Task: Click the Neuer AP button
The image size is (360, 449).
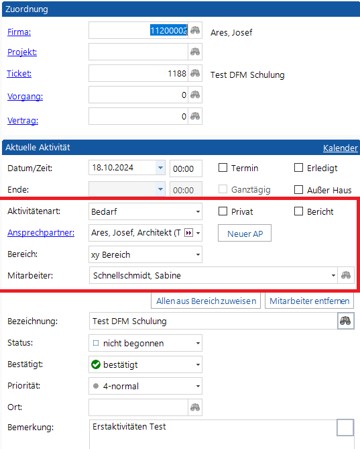Action: [x=245, y=234]
